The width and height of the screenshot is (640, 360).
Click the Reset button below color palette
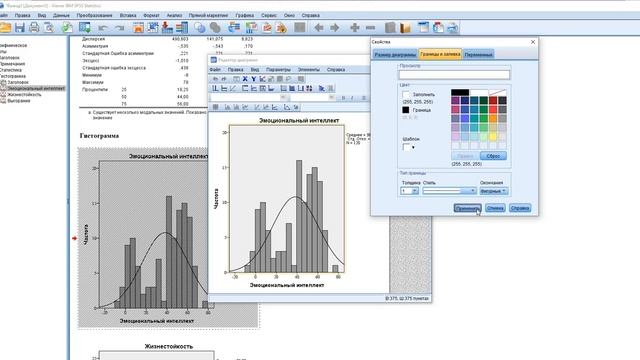493,156
